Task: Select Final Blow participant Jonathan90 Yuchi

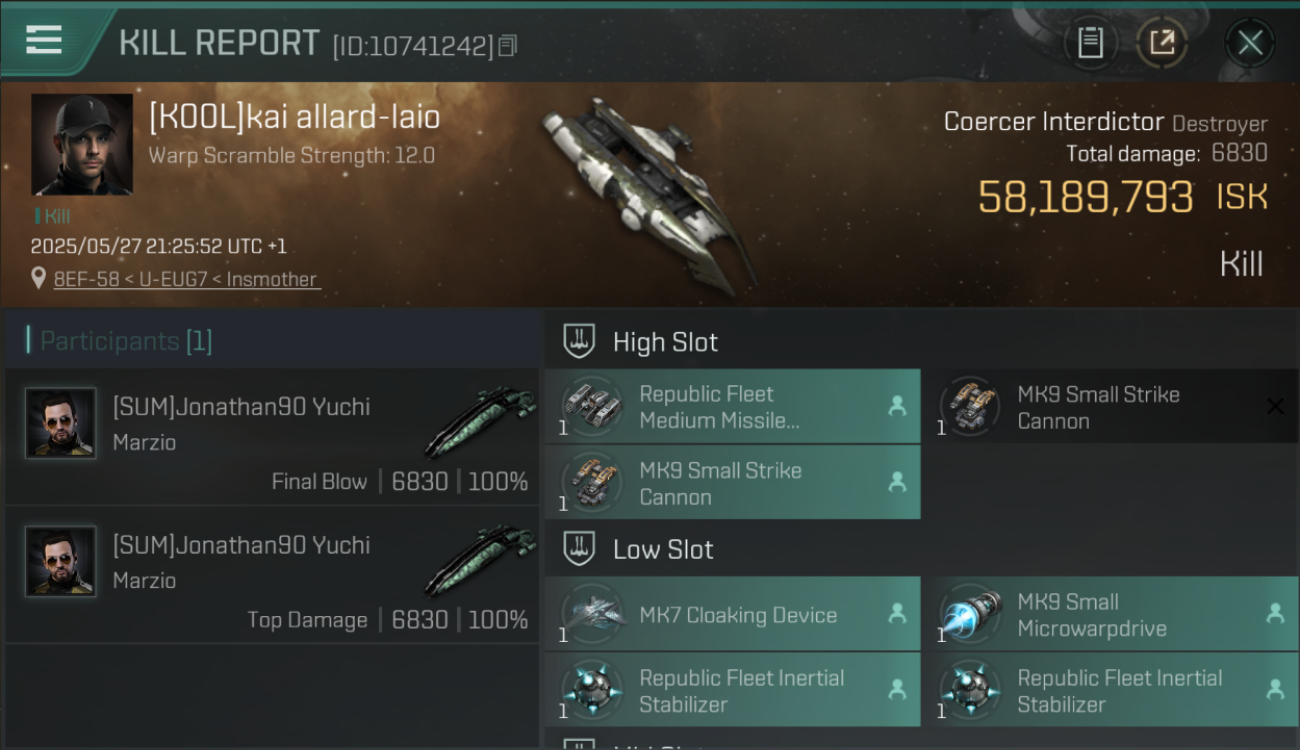Action: coord(272,437)
